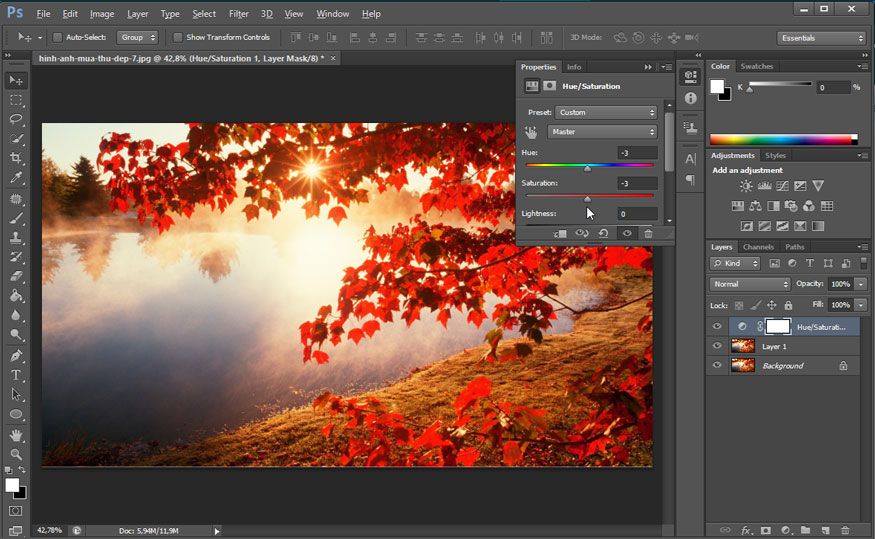Open the Layer menu
Screen dimensions: 875x539
(137, 14)
